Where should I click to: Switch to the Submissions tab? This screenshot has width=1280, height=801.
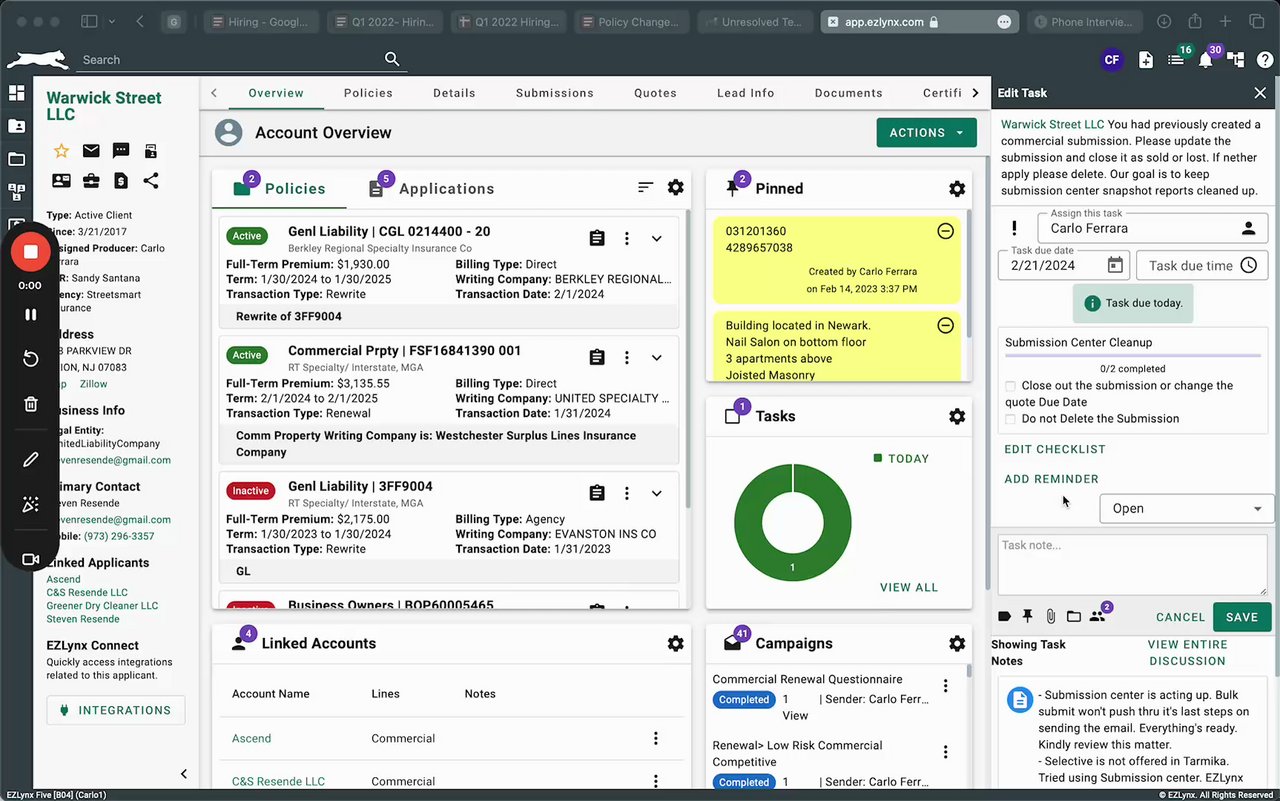[x=555, y=93]
